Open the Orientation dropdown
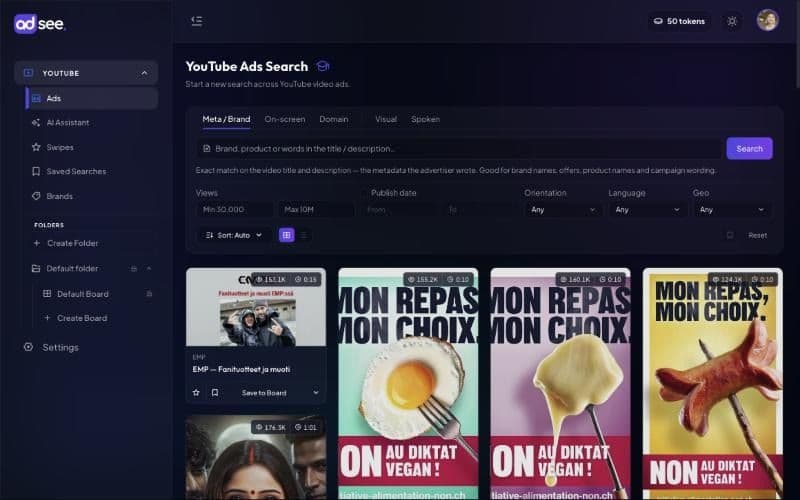Image resolution: width=800 pixels, height=500 pixels. click(x=563, y=210)
